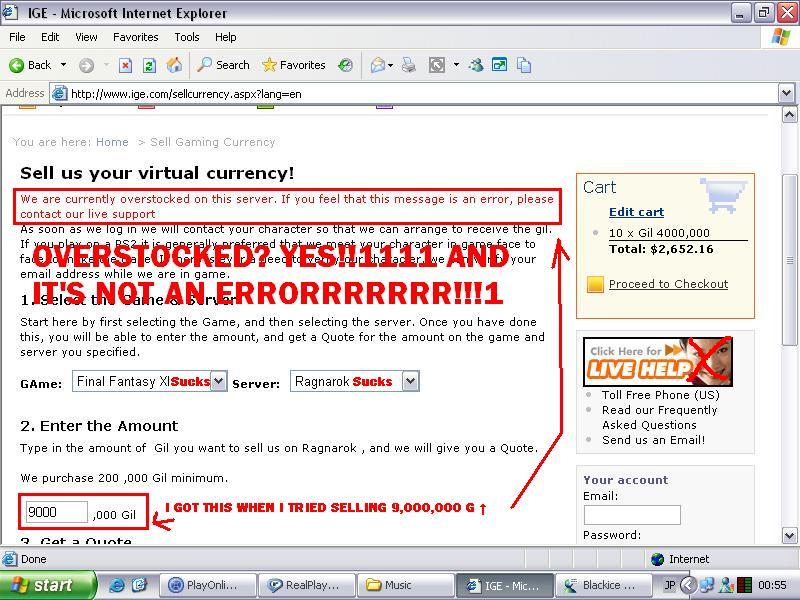Expand the address bar dropdown
This screenshot has width=800, height=600.
786,94
